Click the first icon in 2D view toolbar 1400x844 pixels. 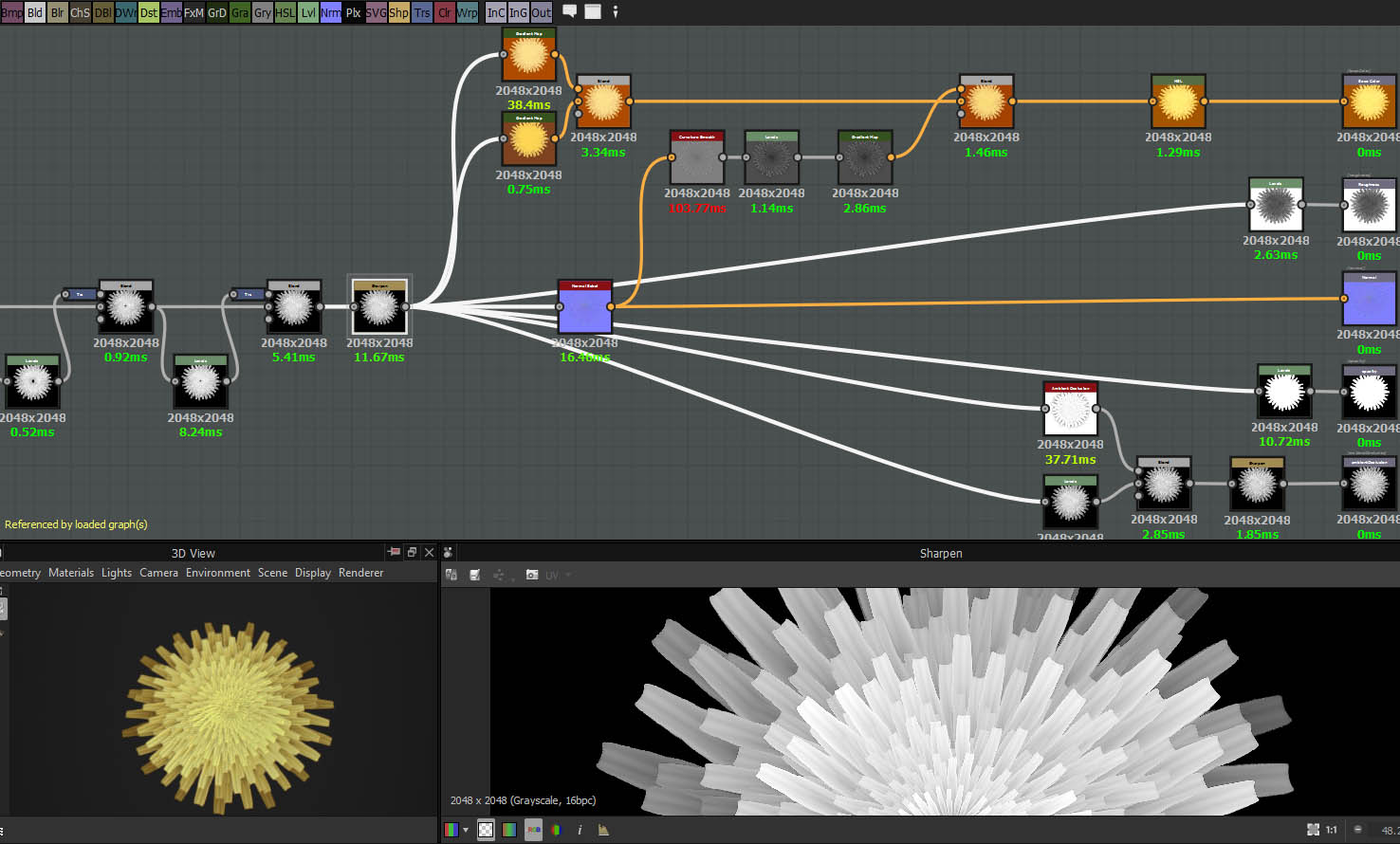click(451, 575)
